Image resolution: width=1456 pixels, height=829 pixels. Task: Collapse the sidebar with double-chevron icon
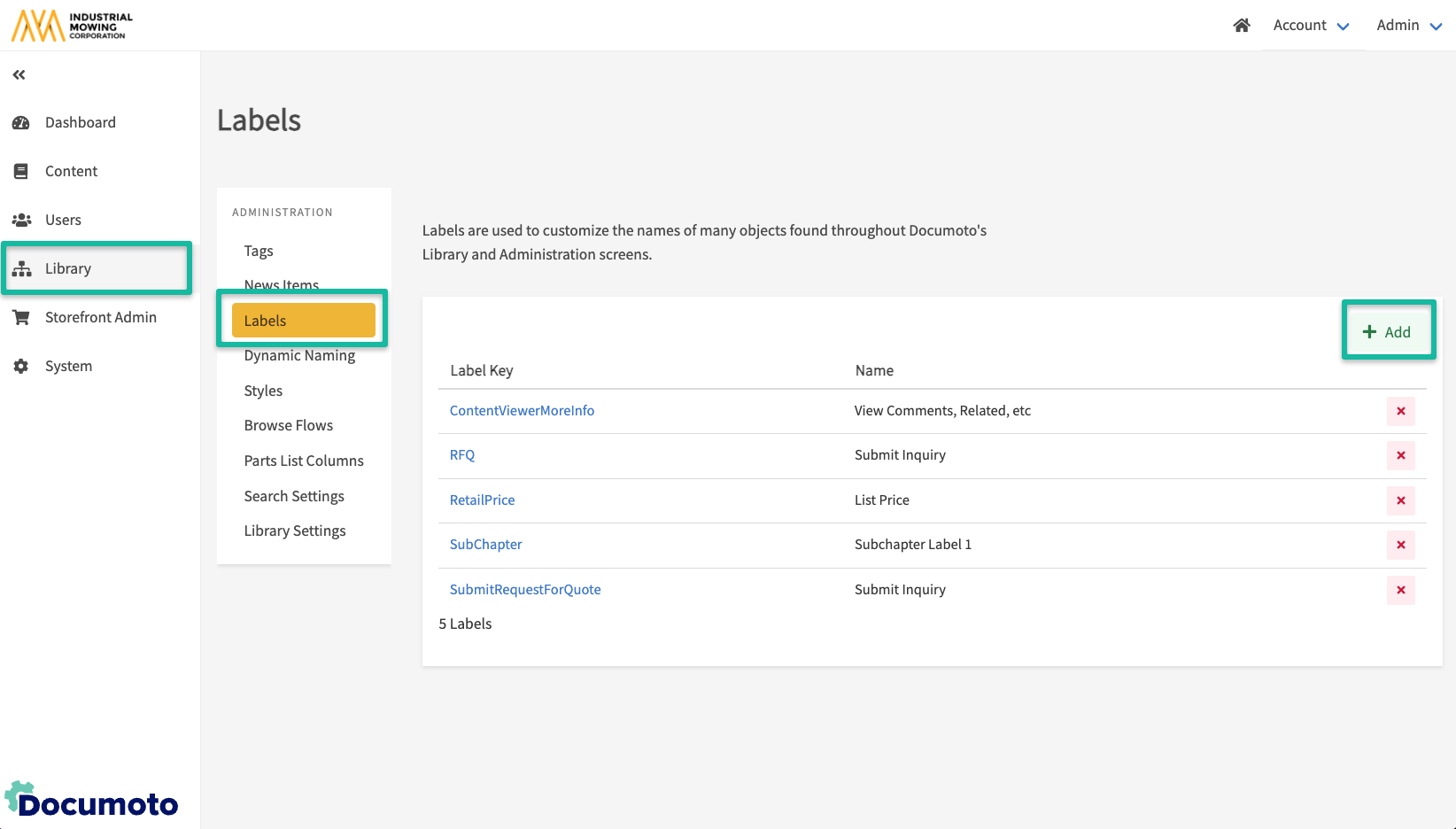point(19,75)
